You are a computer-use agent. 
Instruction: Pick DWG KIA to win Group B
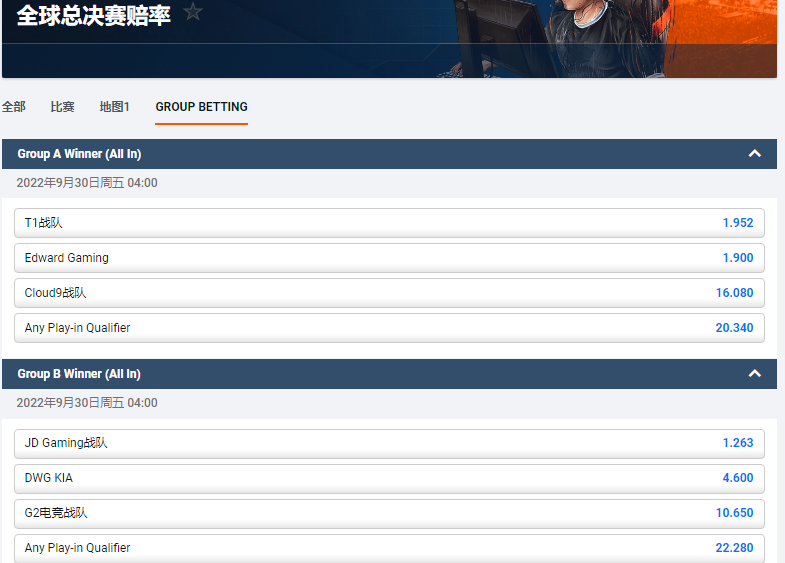coord(389,478)
